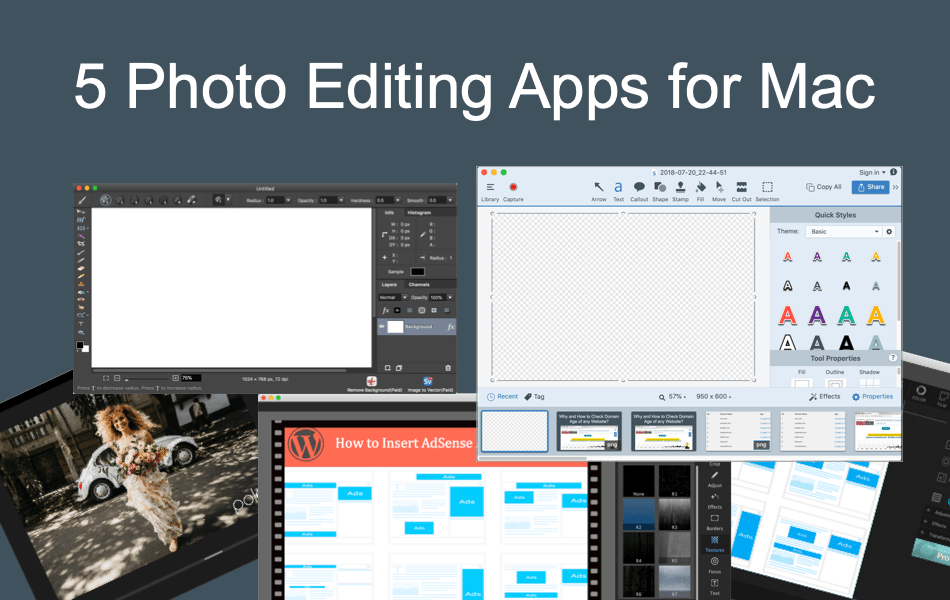The image size is (950, 600).
Task: Click fx icon on the Background layer row
Action: [x=450, y=327]
